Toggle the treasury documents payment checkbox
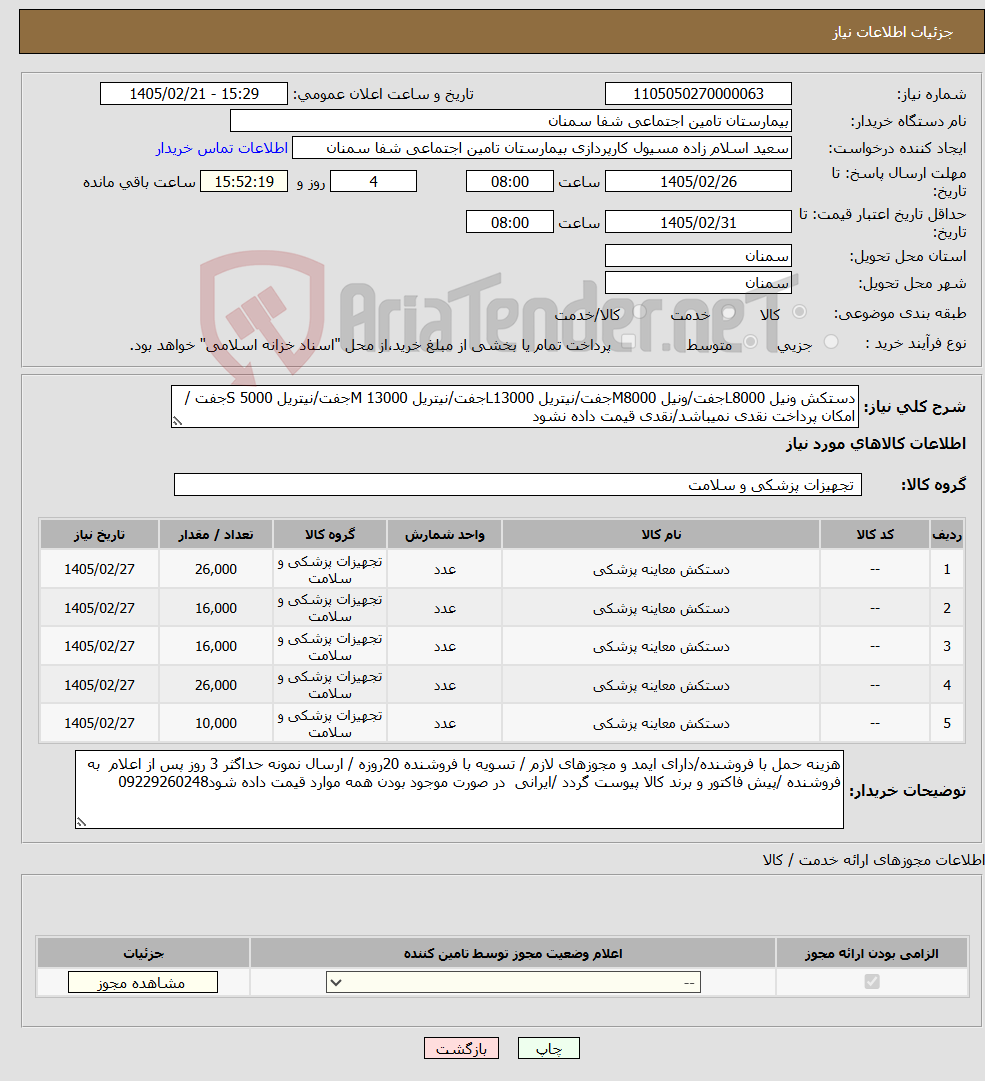 pos(628,342)
